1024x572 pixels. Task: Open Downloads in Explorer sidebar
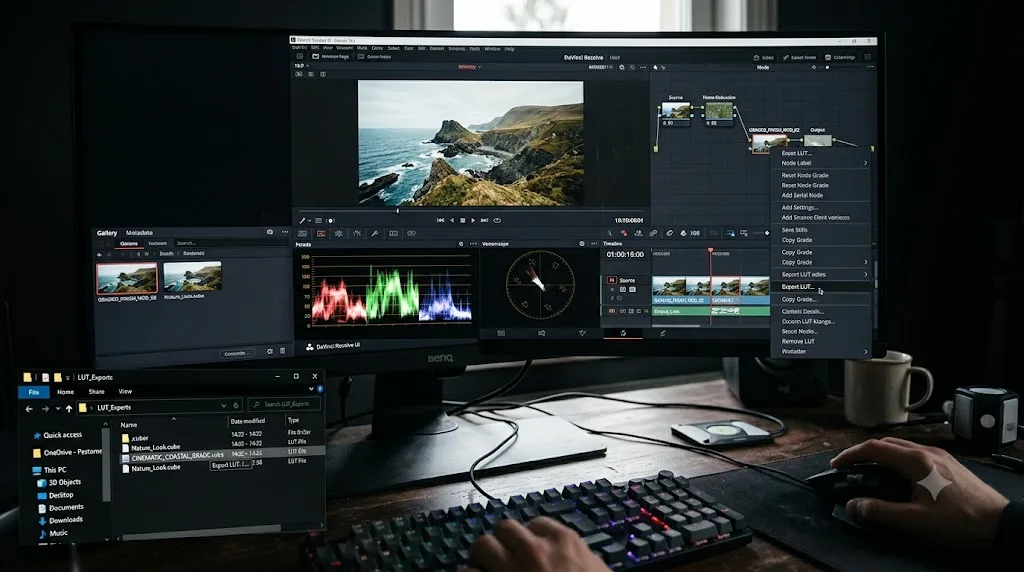point(60,520)
